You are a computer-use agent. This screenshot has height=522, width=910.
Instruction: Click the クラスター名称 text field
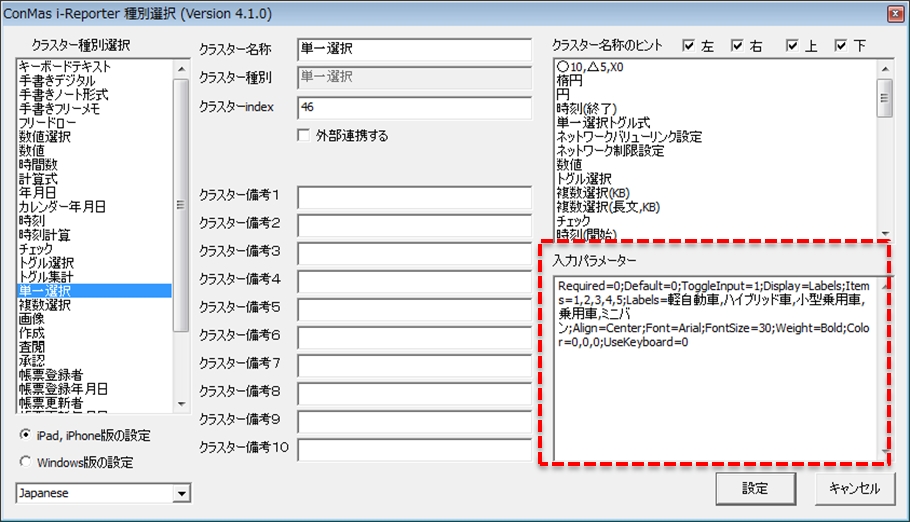click(414, 49)
